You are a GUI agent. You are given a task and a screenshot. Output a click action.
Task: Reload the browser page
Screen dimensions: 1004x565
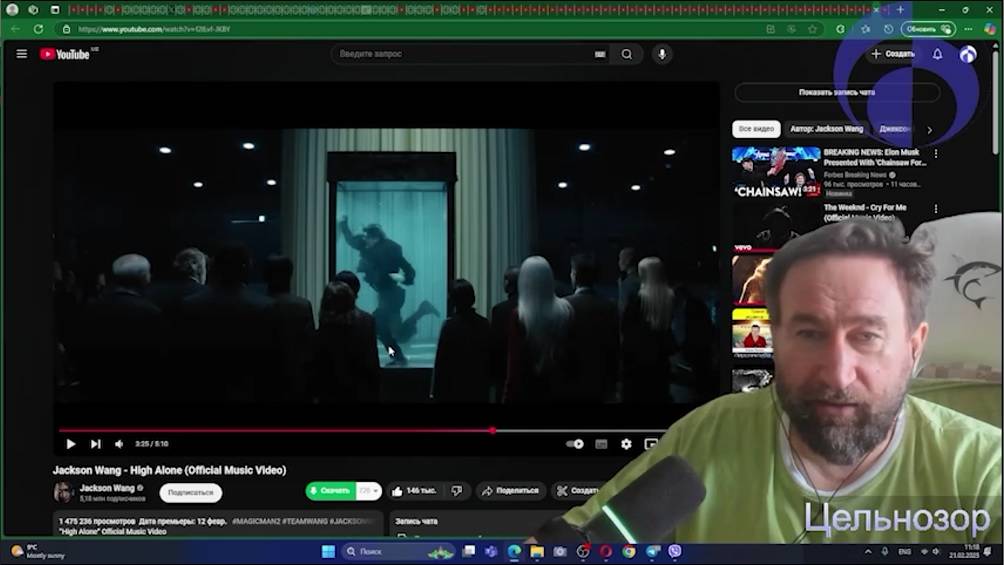[x=38, y=29]
